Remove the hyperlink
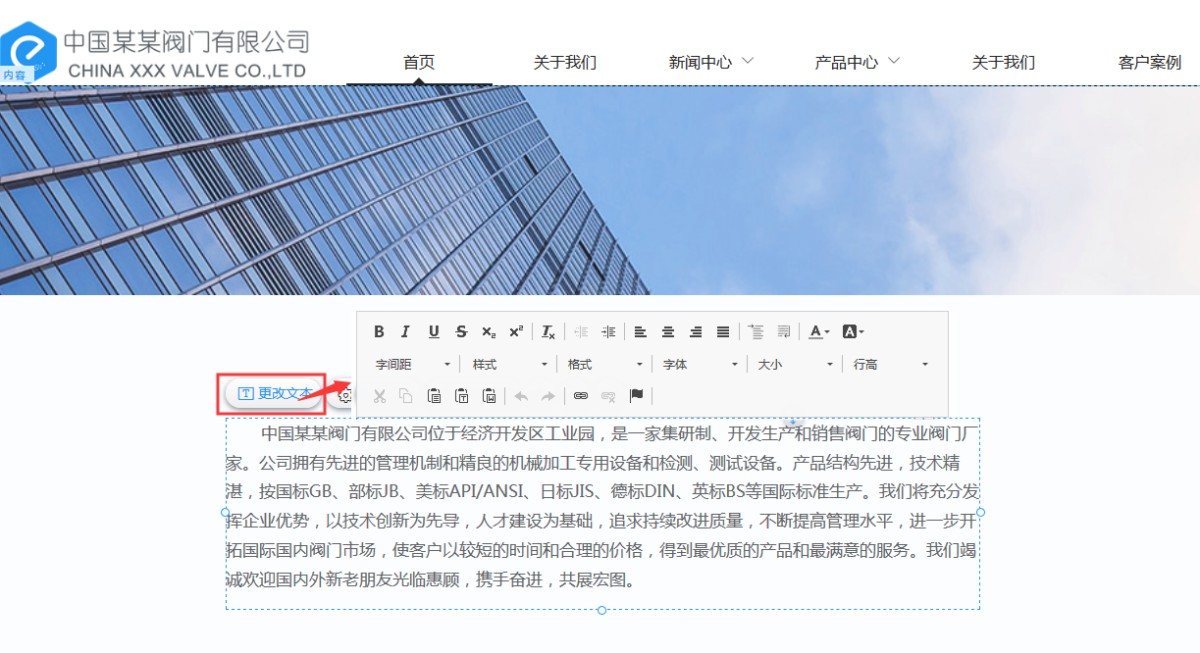Viewport: 1200px width, 653px height. (608, 396)
